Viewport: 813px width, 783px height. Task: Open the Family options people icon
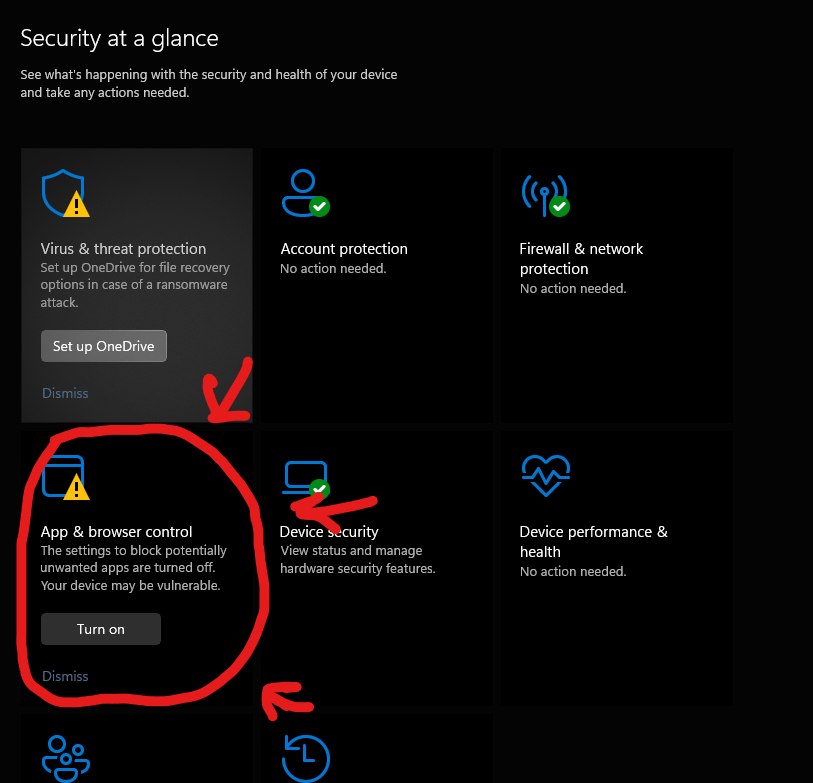click(66, 758)
